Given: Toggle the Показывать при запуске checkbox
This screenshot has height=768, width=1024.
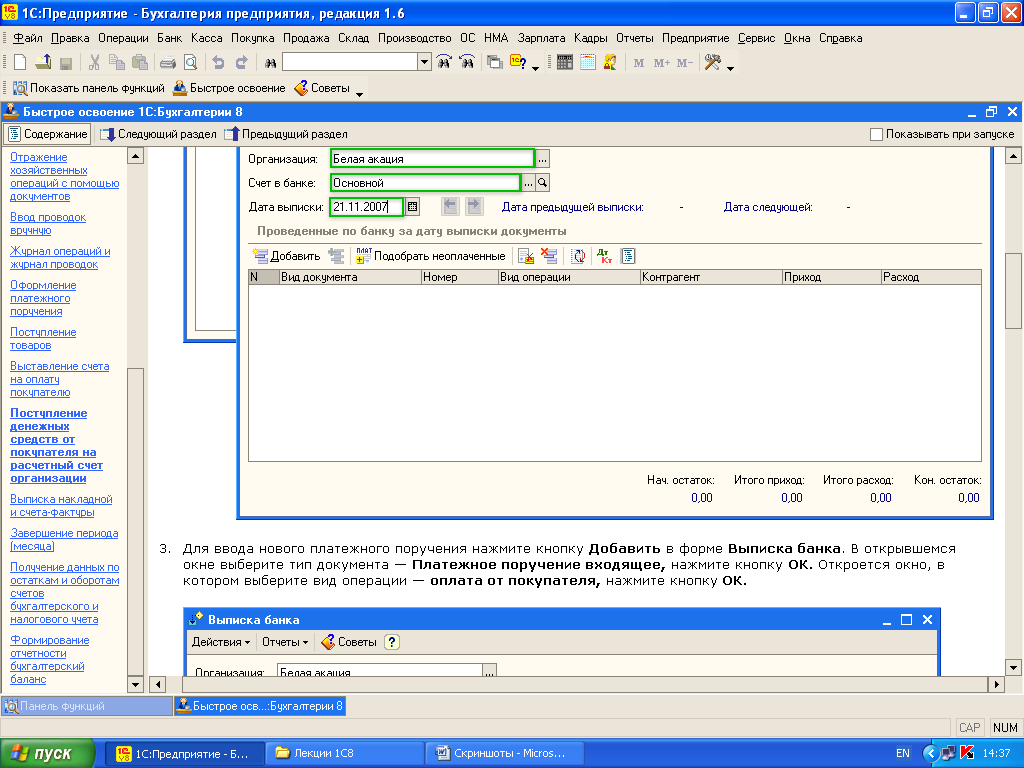Looking at the screenshot, I should click(x=876, y=135).
